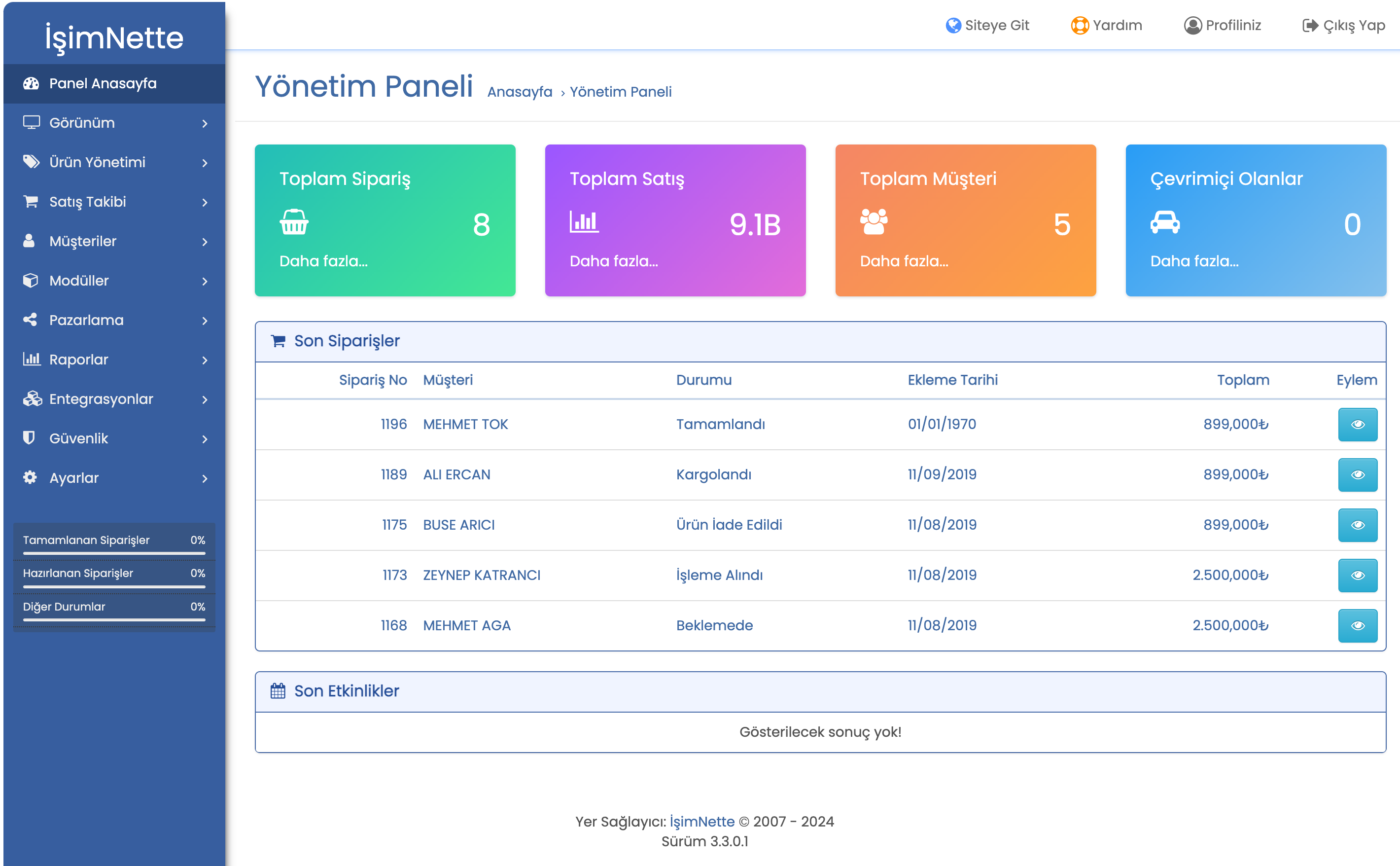The height and width of the screenshot is (866, 1400).
Task: Expand the Ayarlar section chevron
Action: [x=205, y=478]
